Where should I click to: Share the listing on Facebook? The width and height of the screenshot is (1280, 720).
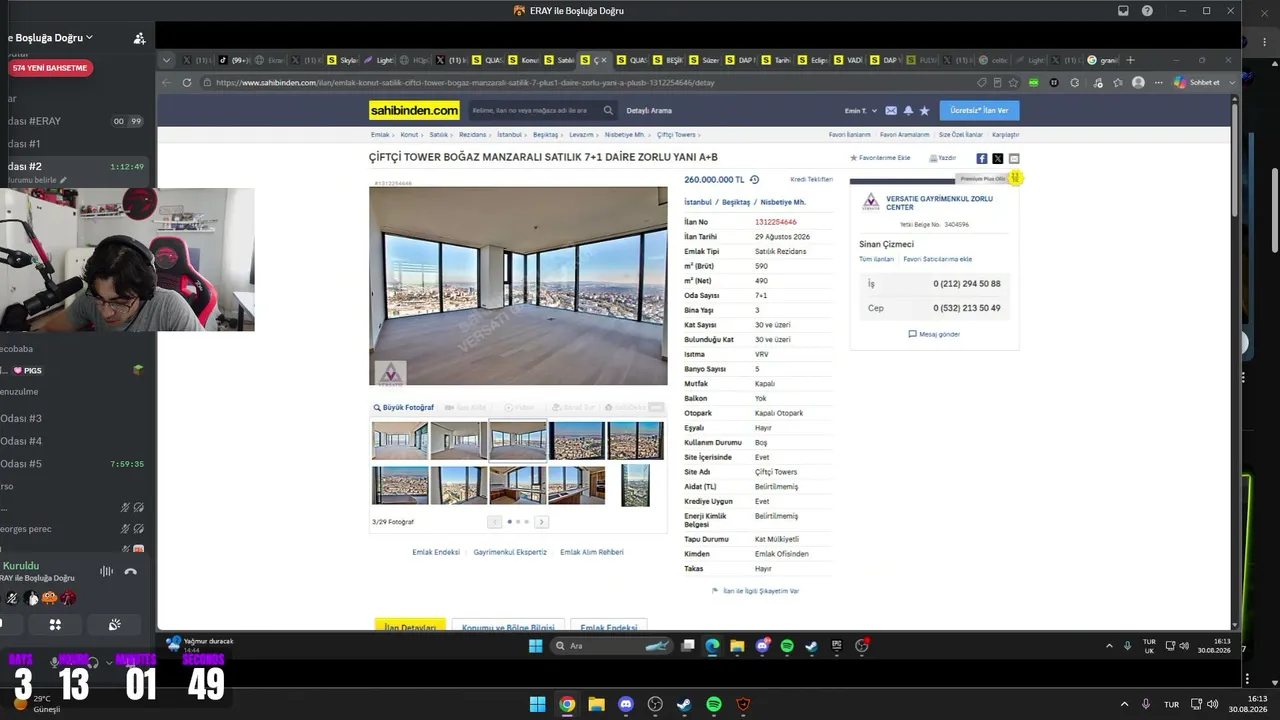click(x=982, y=158)
